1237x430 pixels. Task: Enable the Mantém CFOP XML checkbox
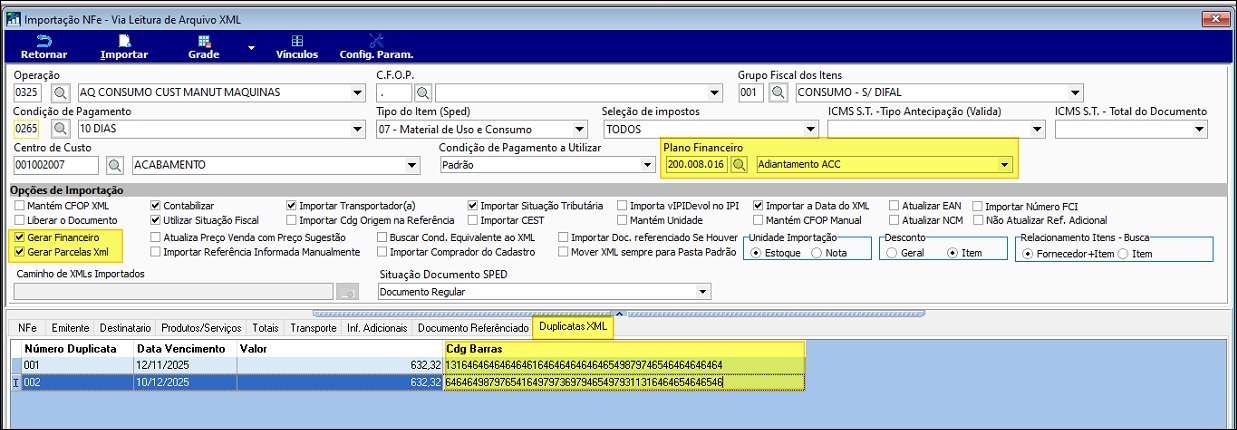[x=21, y=205]
